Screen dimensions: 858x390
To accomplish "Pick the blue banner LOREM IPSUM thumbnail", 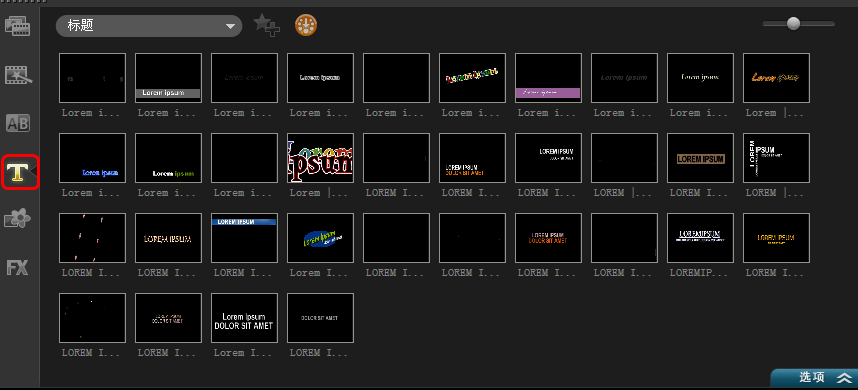I will coord(244,238).
